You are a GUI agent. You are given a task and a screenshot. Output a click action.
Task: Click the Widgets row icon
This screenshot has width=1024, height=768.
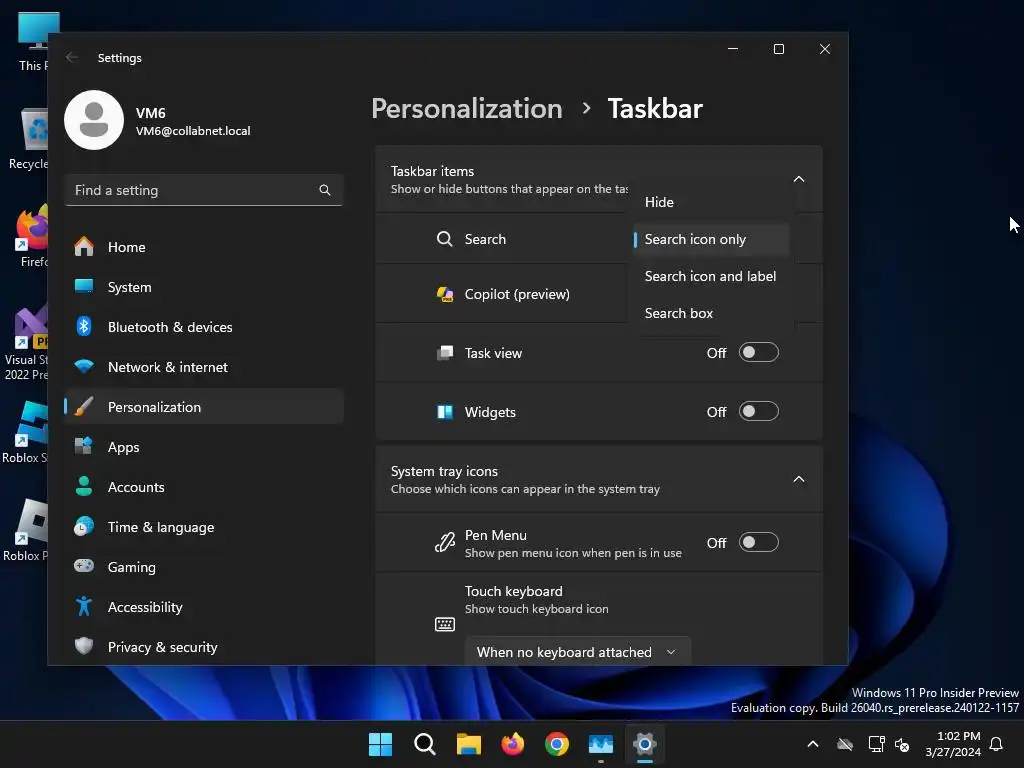pos(445,412)
